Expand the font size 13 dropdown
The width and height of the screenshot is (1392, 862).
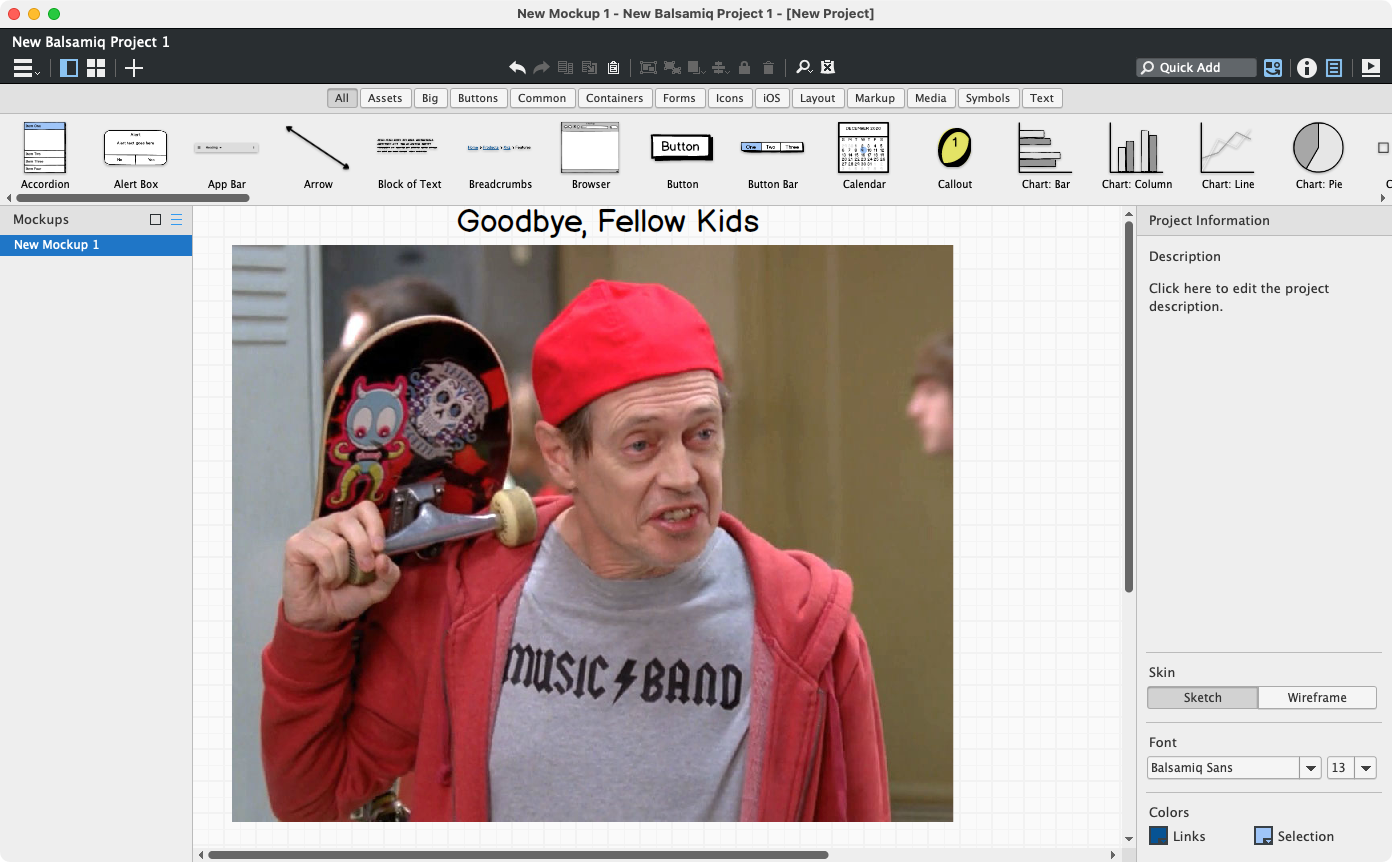click(x=1365, y=768)
